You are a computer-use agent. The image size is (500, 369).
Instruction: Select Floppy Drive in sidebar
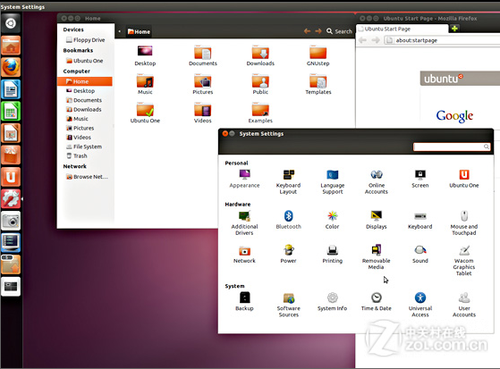pos(85,40)
